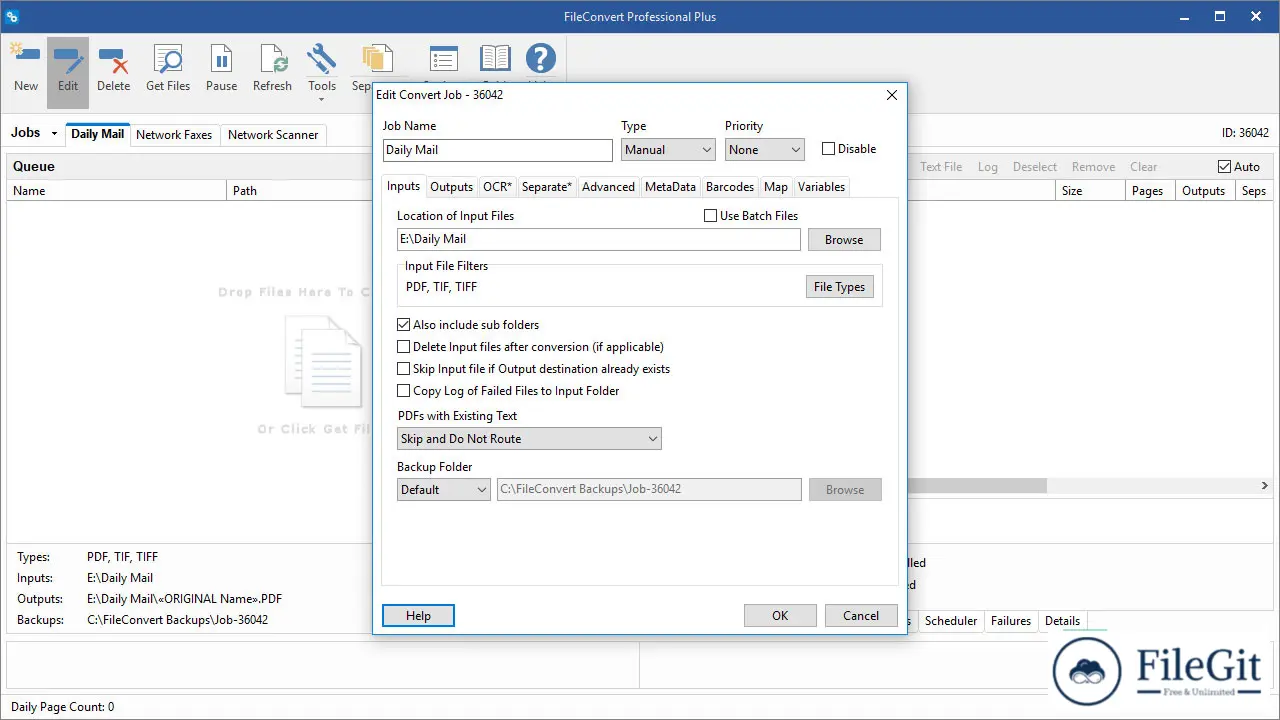Open the Failures tab in main window
This screenshot has height=720, width=1280.
tap(1011, 621)
